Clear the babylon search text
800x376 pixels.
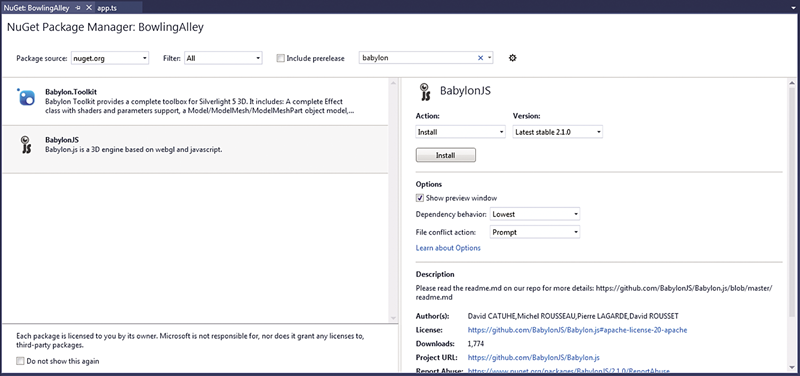coord(480,58)
